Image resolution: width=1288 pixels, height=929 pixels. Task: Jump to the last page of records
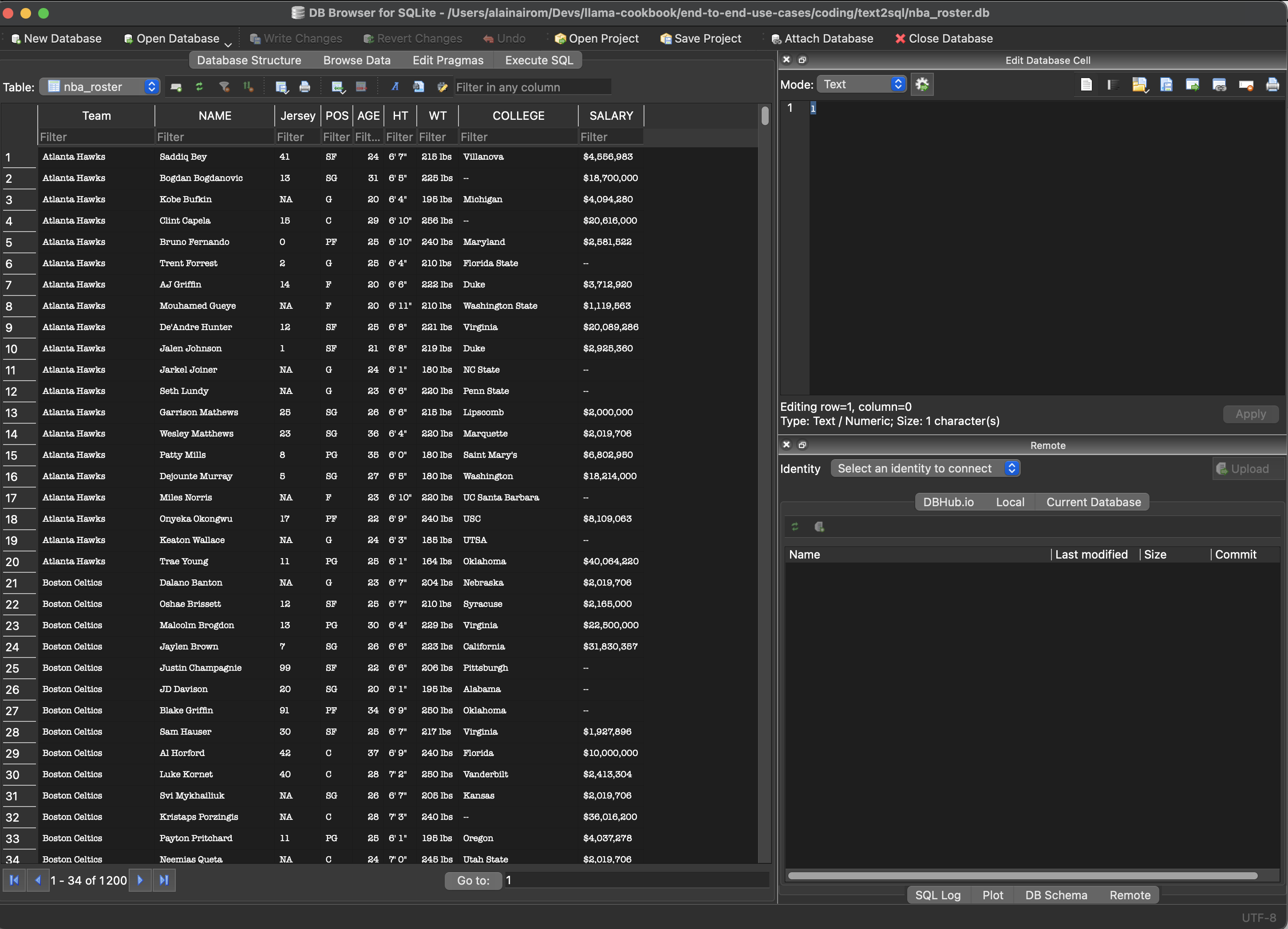point(164,880)
